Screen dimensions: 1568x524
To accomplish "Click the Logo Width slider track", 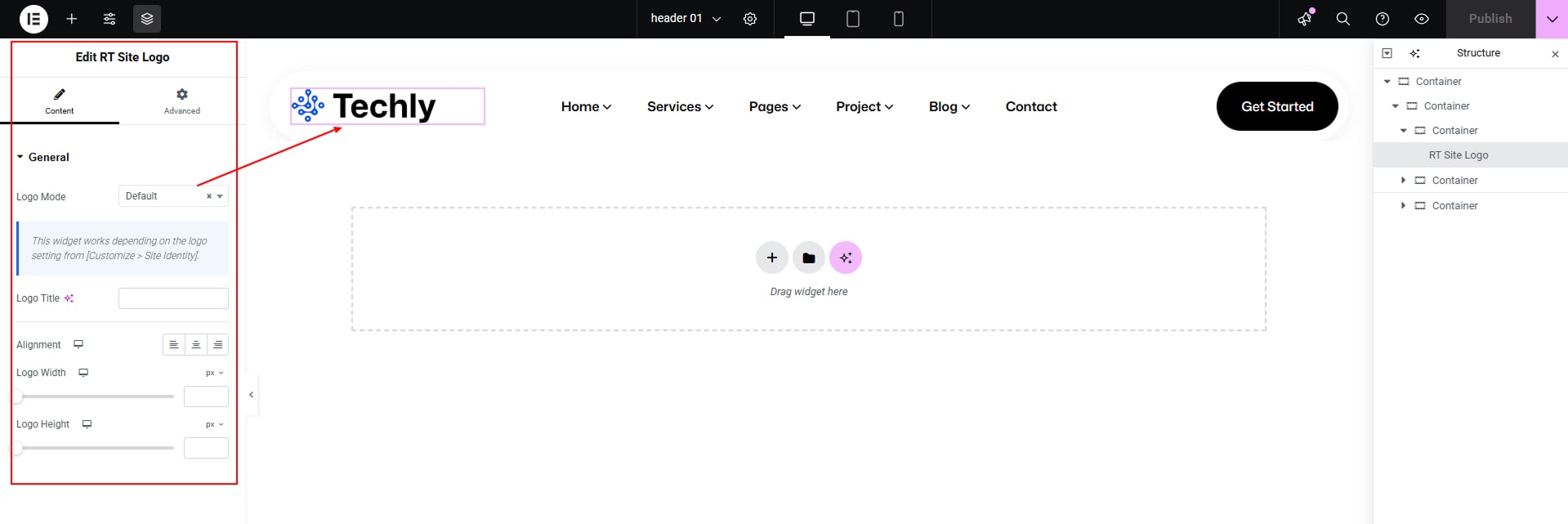I will 95,396.
